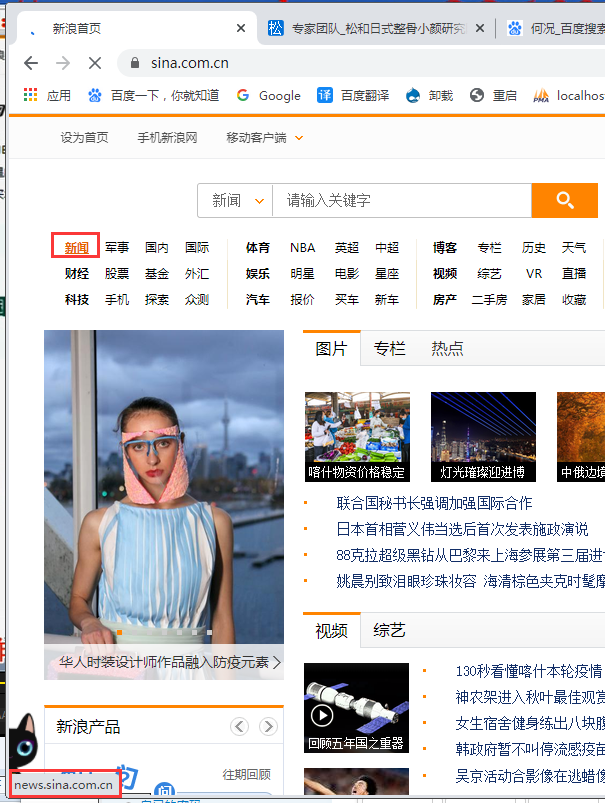Select the 热点 tab
This screenshot has height=803, width=605.
(x=447, y=349)
